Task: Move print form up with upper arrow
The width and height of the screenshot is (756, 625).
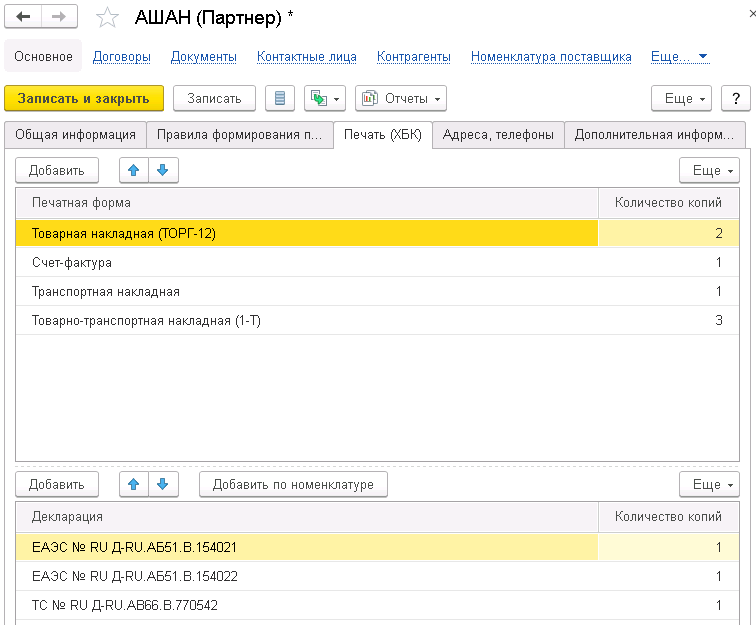Action: coord(134,170)
